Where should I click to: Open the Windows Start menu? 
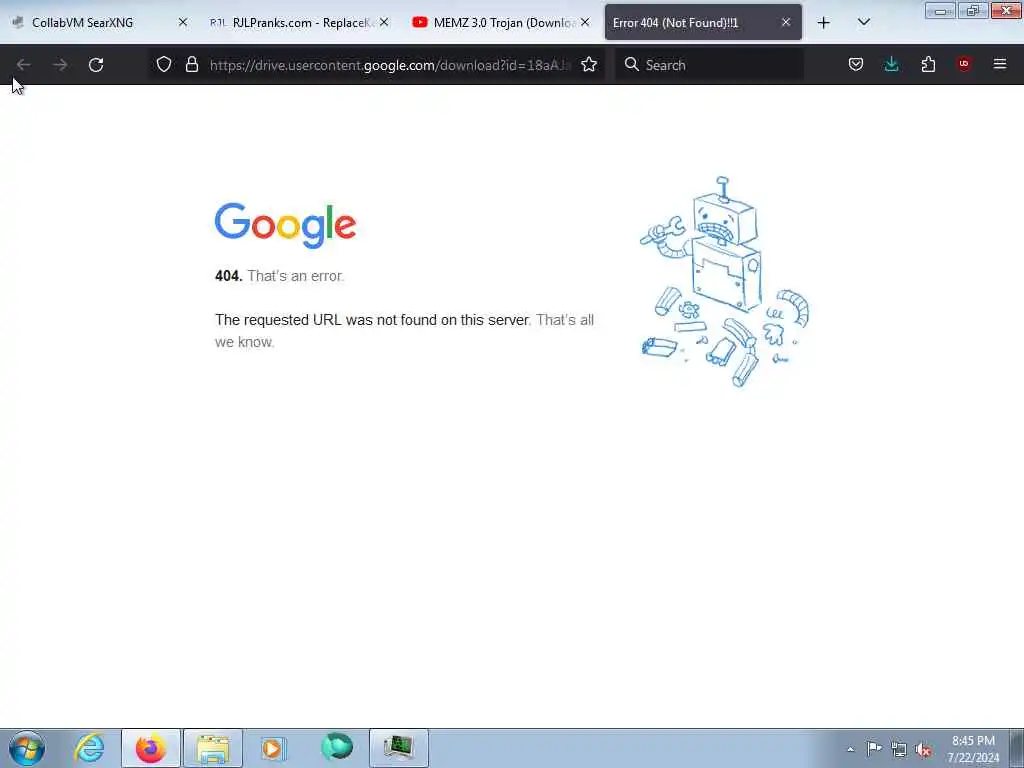point(27,748)
